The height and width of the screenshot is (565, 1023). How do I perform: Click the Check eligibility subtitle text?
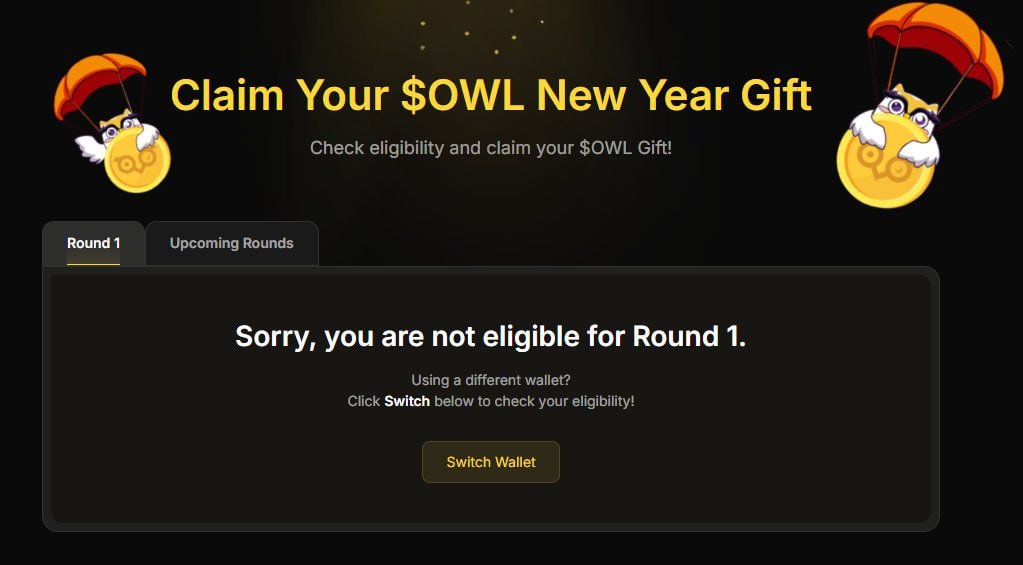point(491,148)
